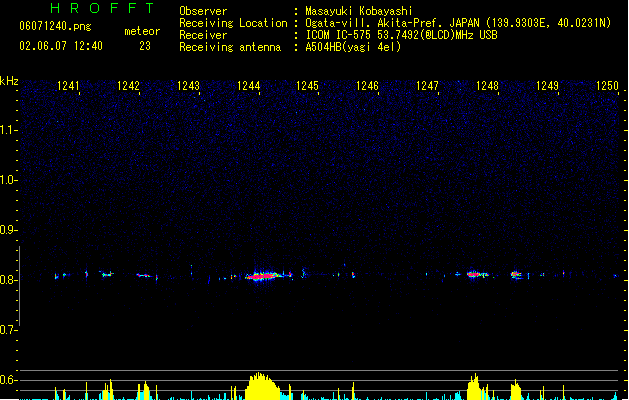The height and width of the screenshot is (400, 629).
Task: Click the Ogata-vill. Akita-Pref. JAPAN location text
Action: click(x=458, y=23)
